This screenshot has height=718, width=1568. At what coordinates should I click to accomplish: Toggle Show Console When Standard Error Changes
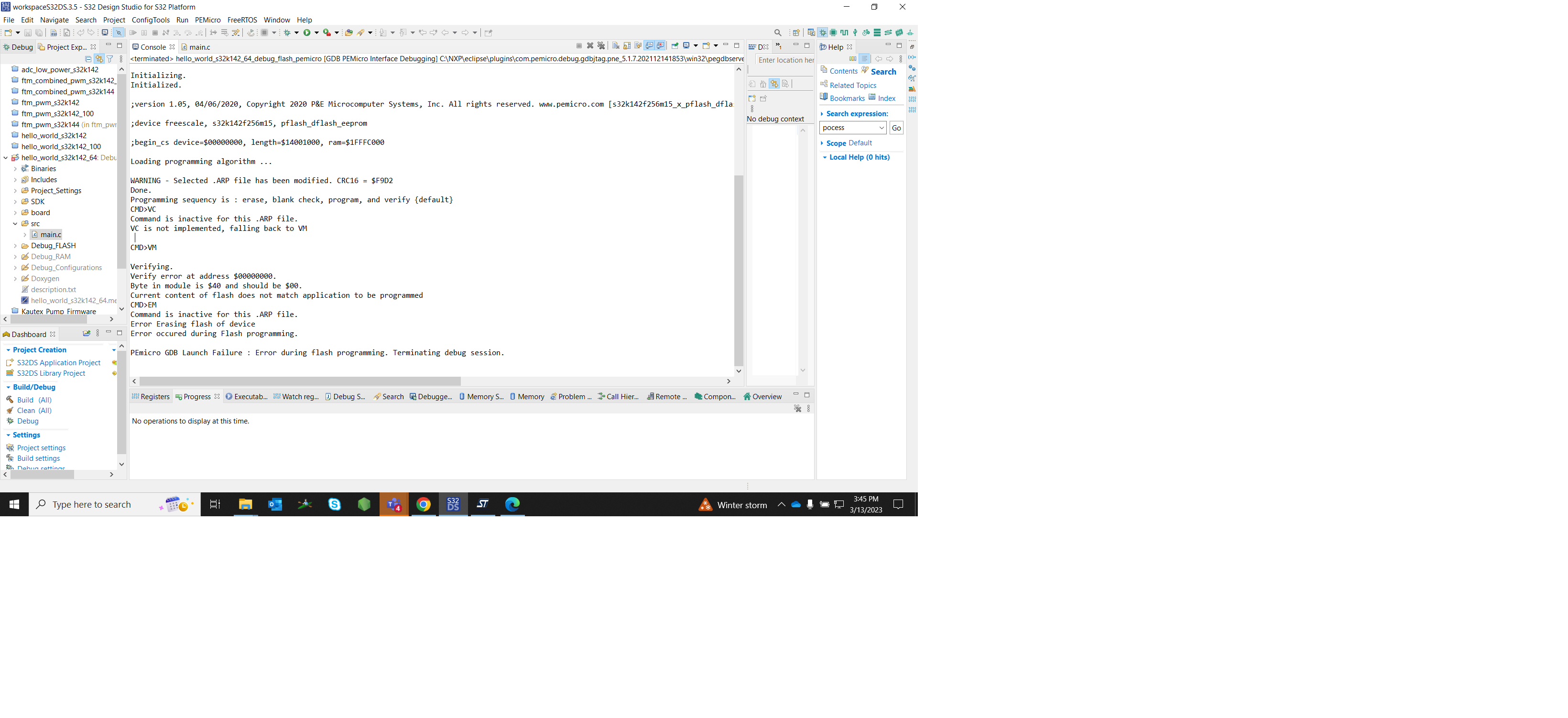click(x=661, y=45)
